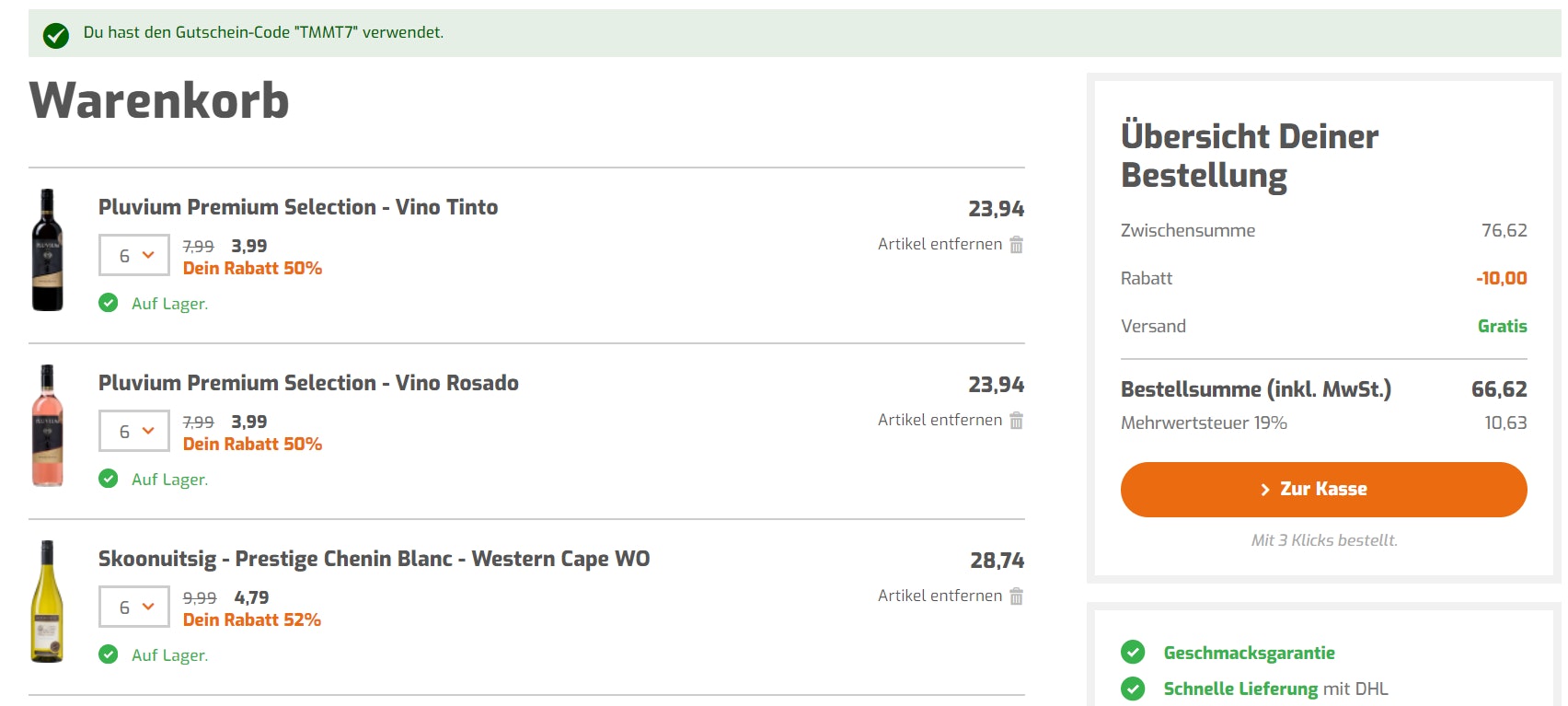Click trash icon for Chenin Blanc
1568x706 pixels.
[x=1016, y=596]
